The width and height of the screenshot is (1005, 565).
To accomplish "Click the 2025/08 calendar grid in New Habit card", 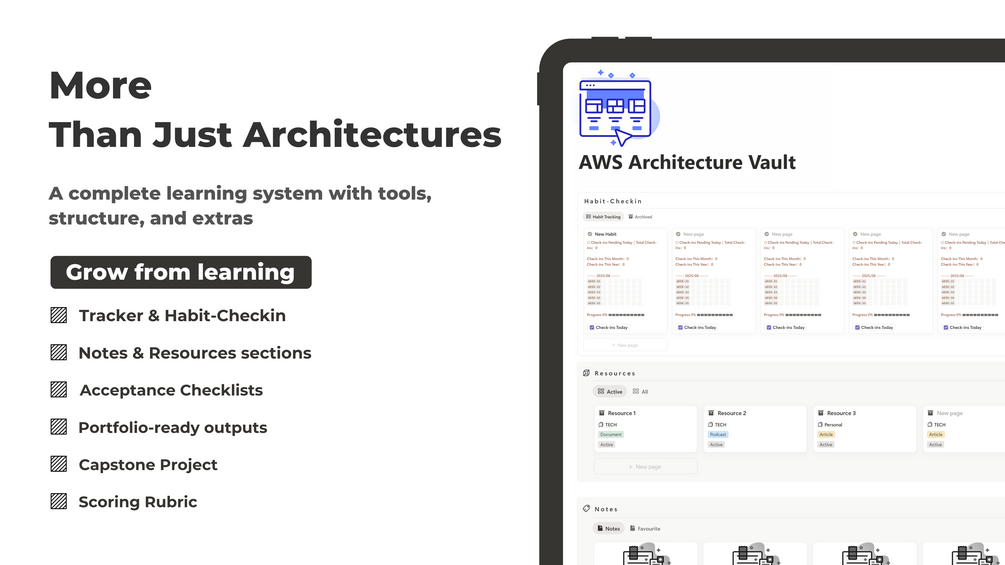I will (614, 291).
